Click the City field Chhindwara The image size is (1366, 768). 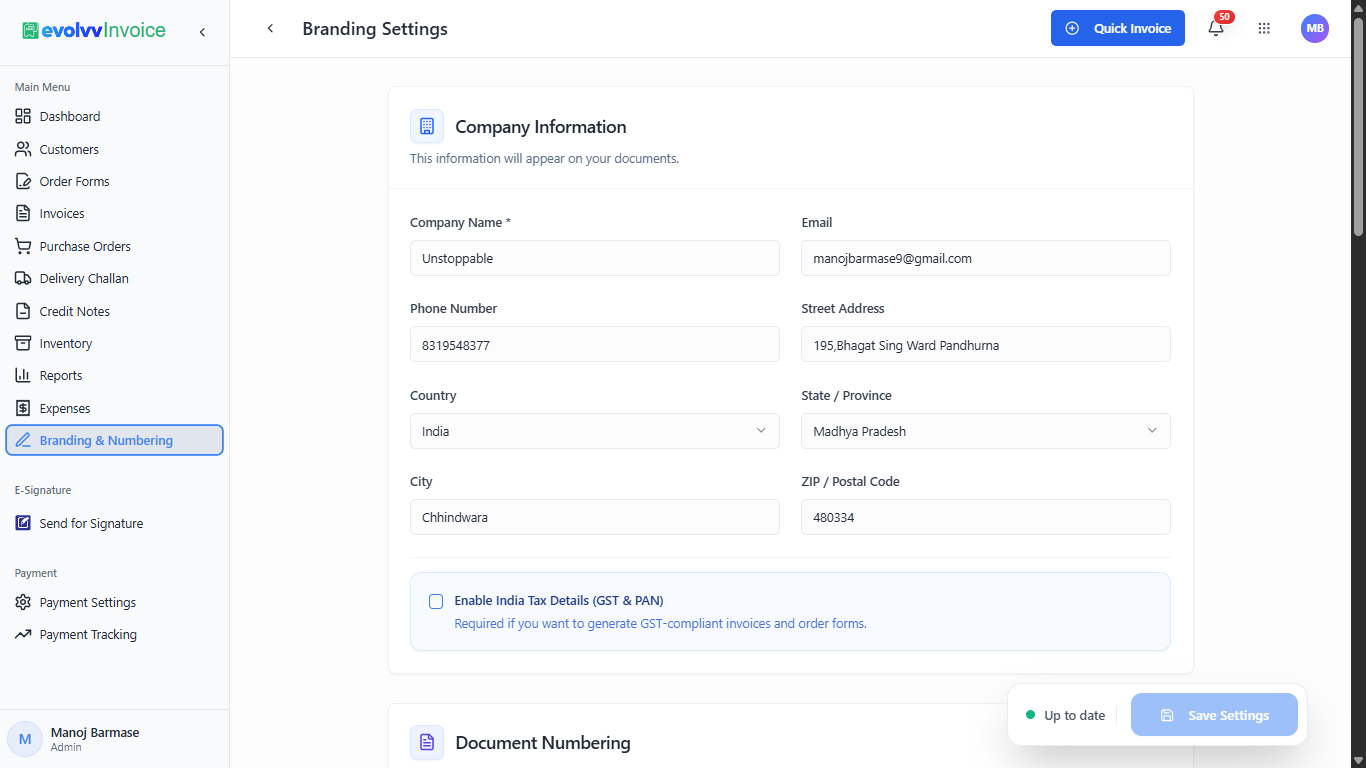click(x=594, y=517)
